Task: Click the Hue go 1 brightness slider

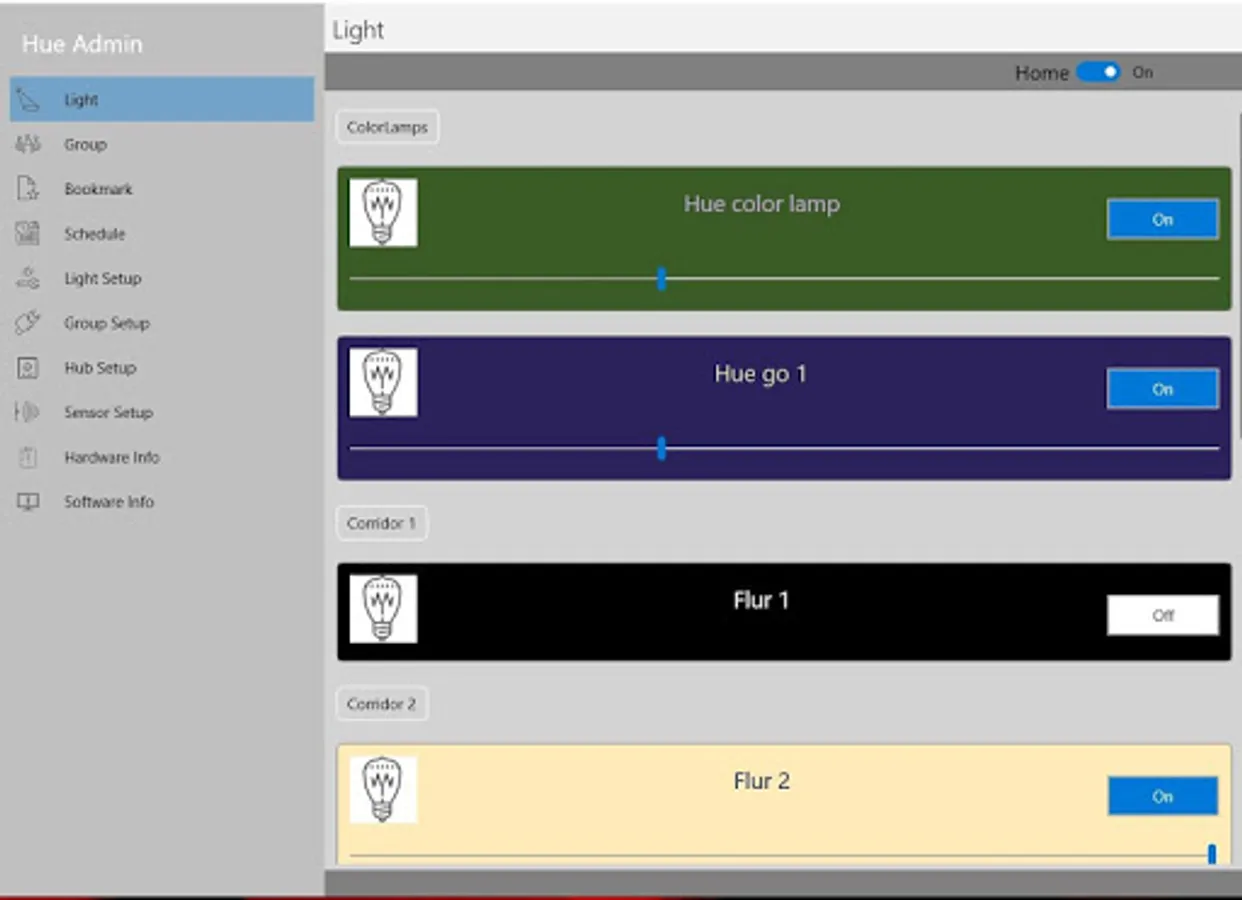Action: coord(784,448)
